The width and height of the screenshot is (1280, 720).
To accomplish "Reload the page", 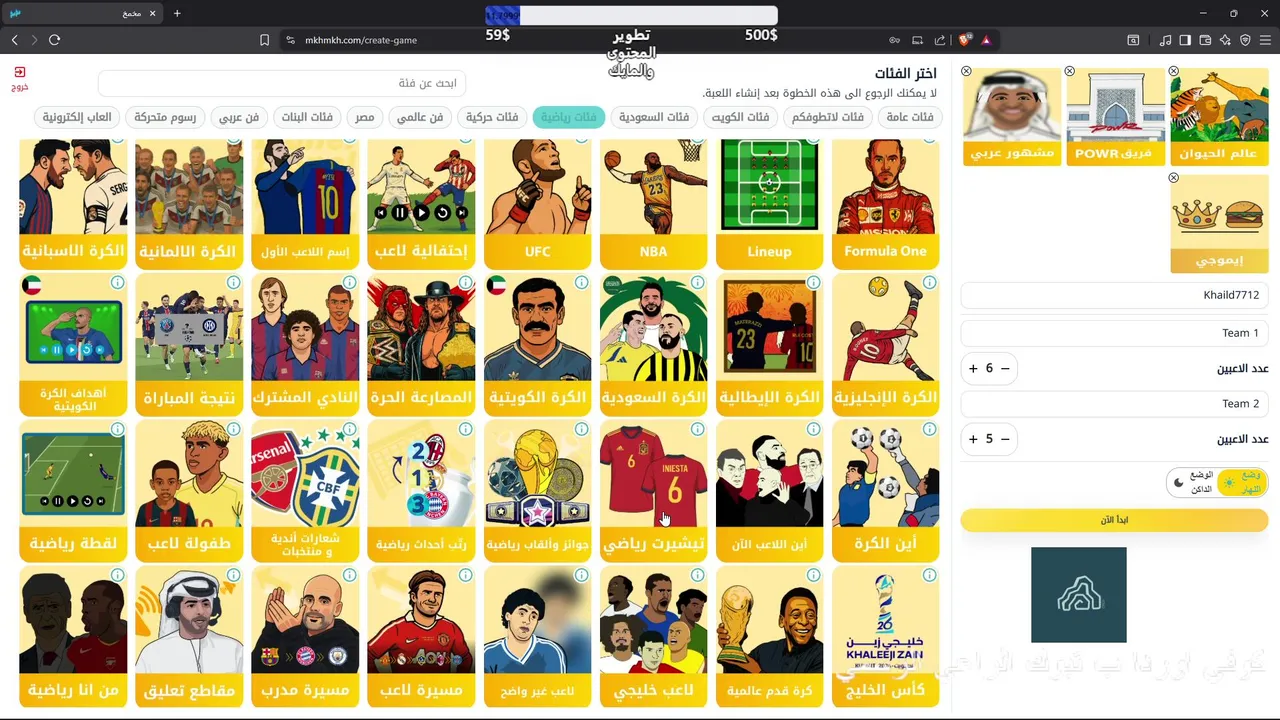I will pyautogui.click(x=54, y=40).
